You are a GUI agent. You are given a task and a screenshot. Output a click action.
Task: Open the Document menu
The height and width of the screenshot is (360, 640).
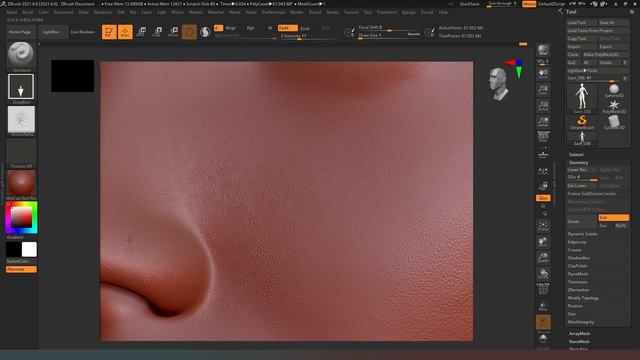click(64, 12)
